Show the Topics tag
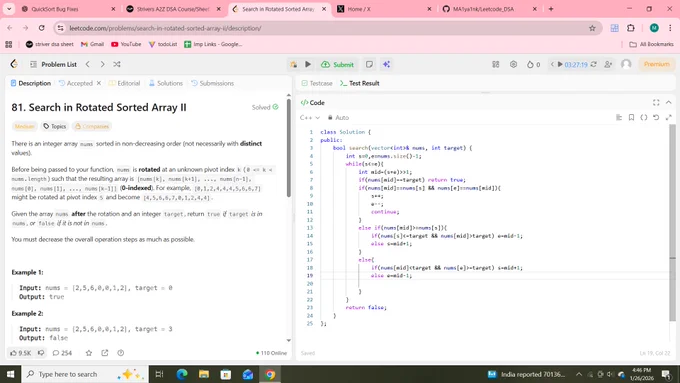 click(x=55, y=126)
